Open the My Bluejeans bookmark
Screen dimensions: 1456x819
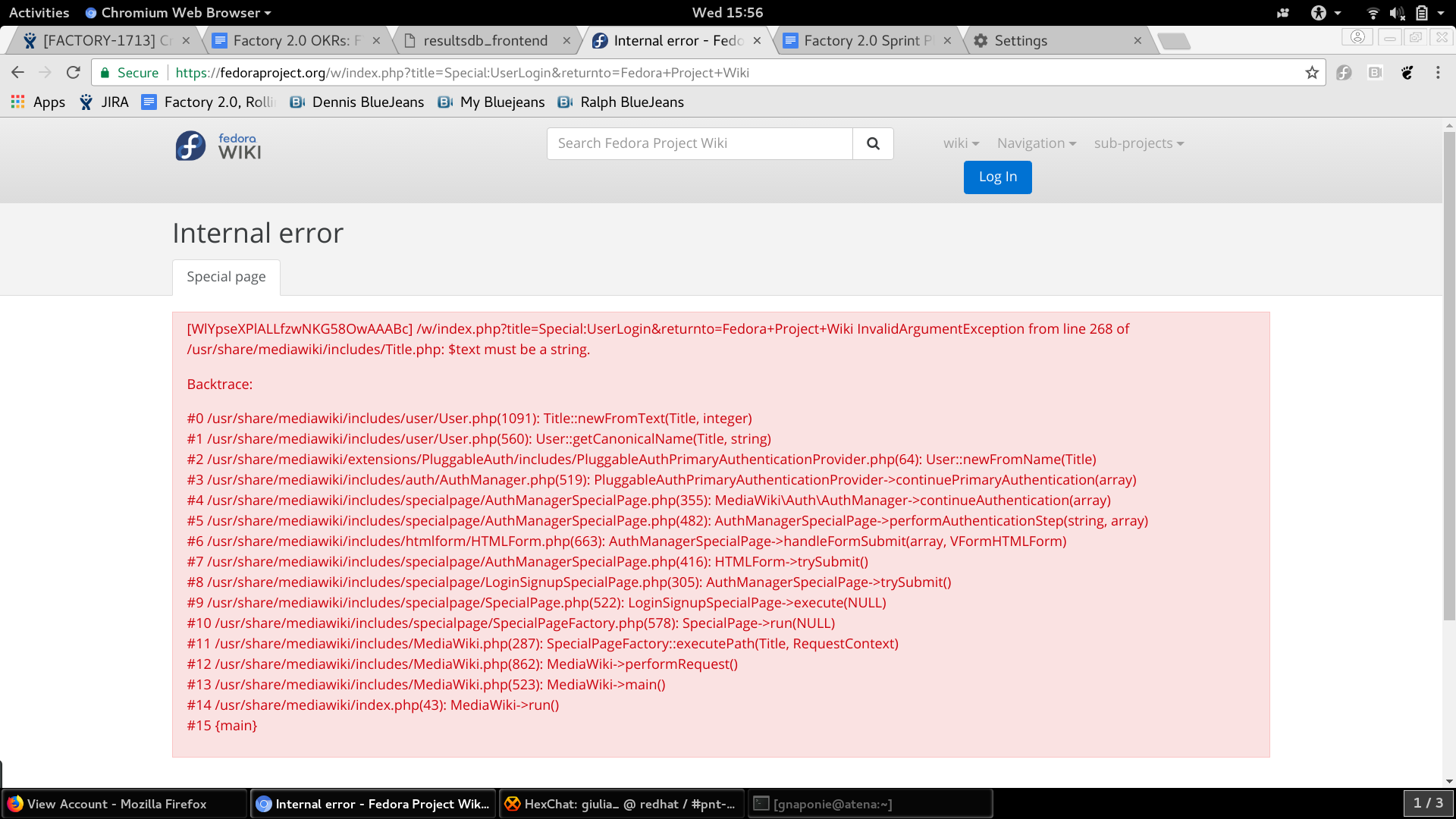point(491,102)
